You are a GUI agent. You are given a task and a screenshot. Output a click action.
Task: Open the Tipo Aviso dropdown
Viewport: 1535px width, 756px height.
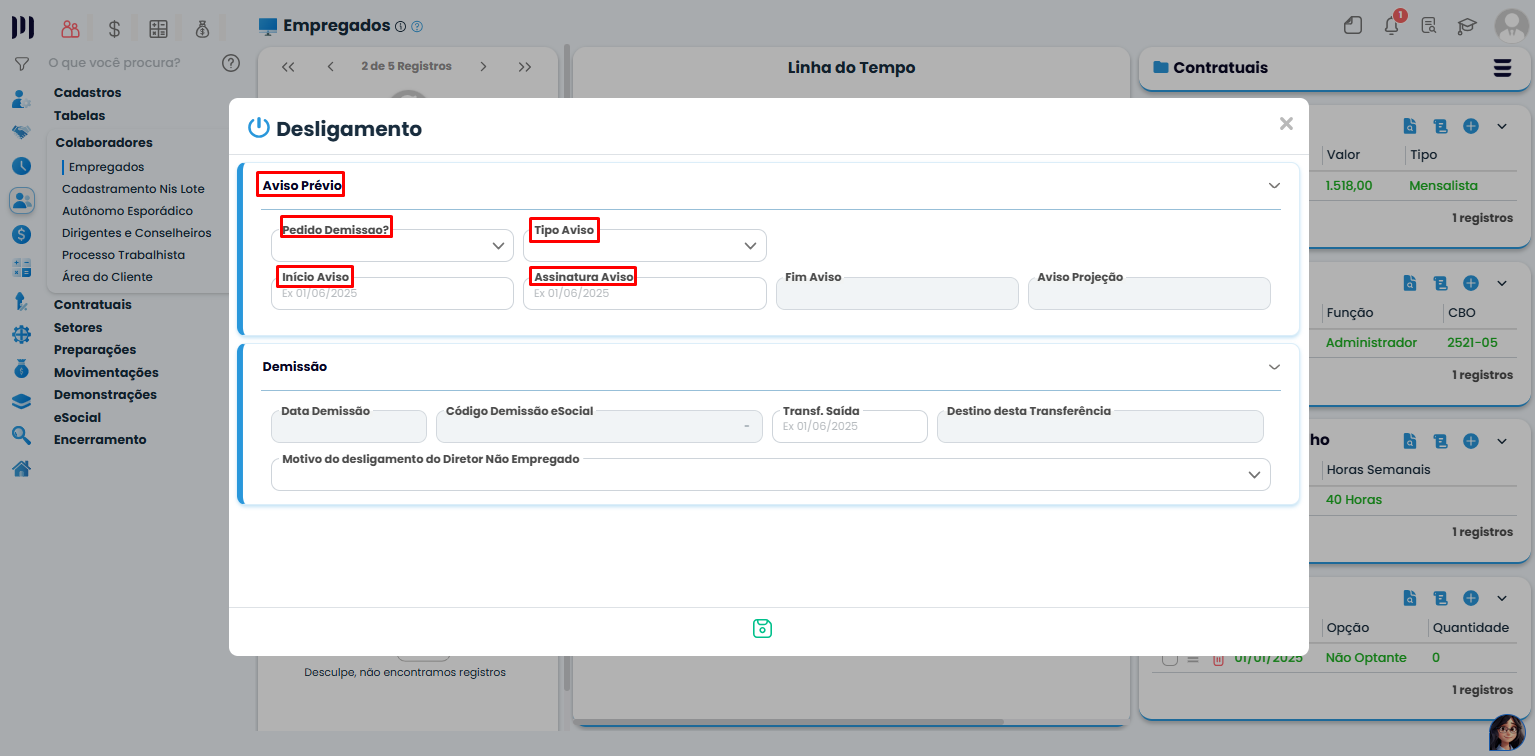pyautogui.click(x=644, y=246)
